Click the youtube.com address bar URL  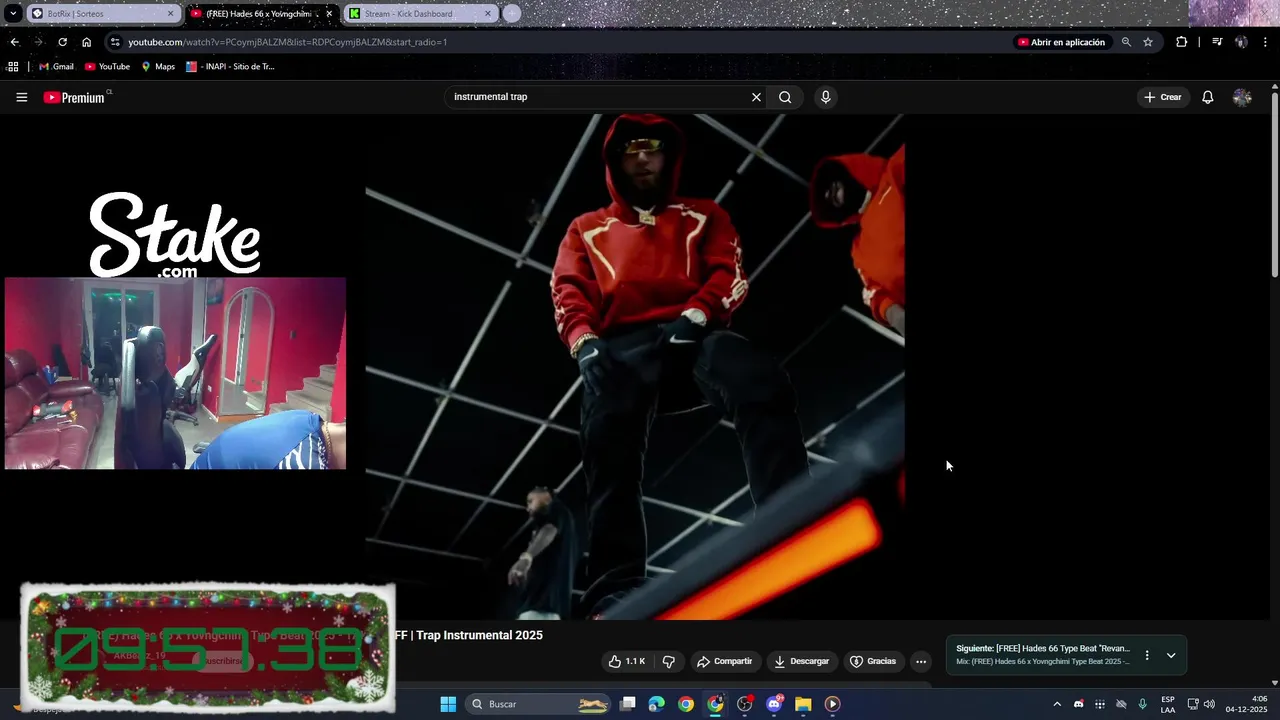287,42
